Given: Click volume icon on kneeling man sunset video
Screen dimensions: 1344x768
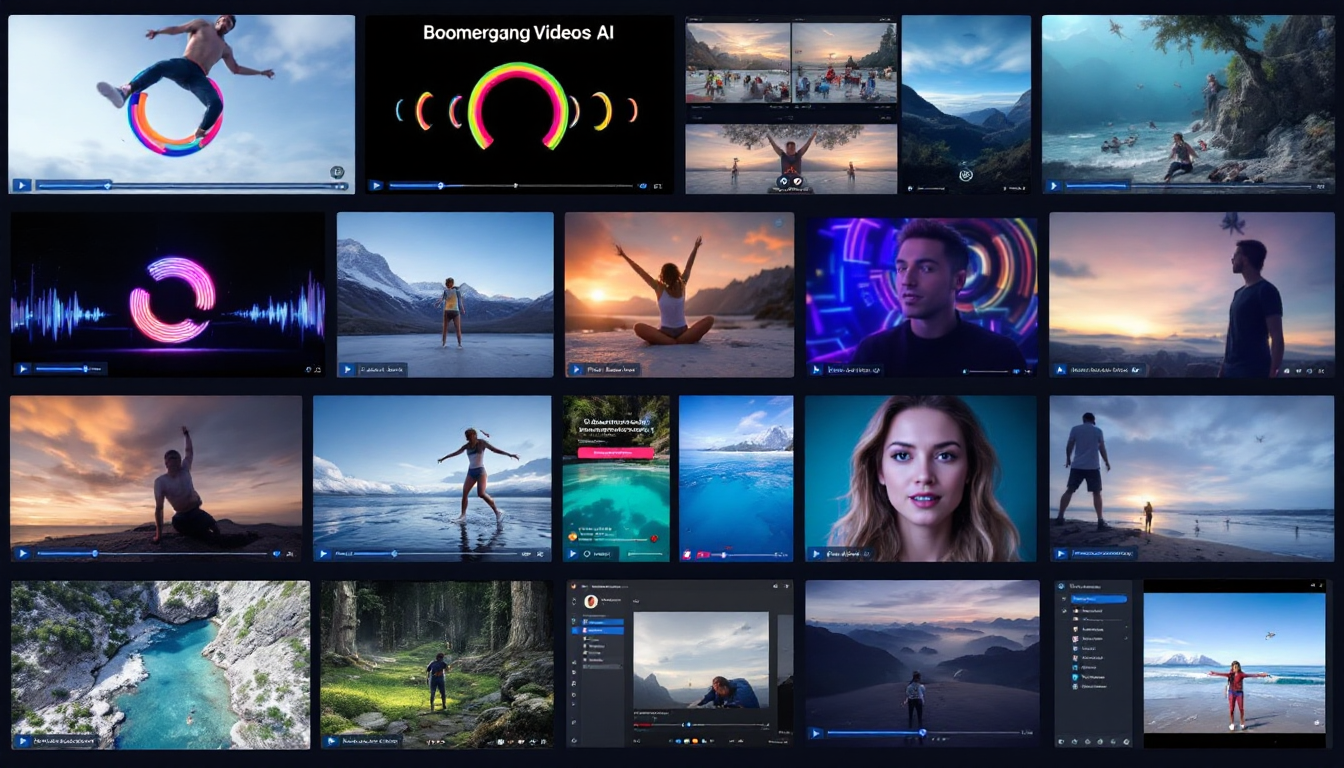Looking at the screenshot, I should tap(277, 553).
